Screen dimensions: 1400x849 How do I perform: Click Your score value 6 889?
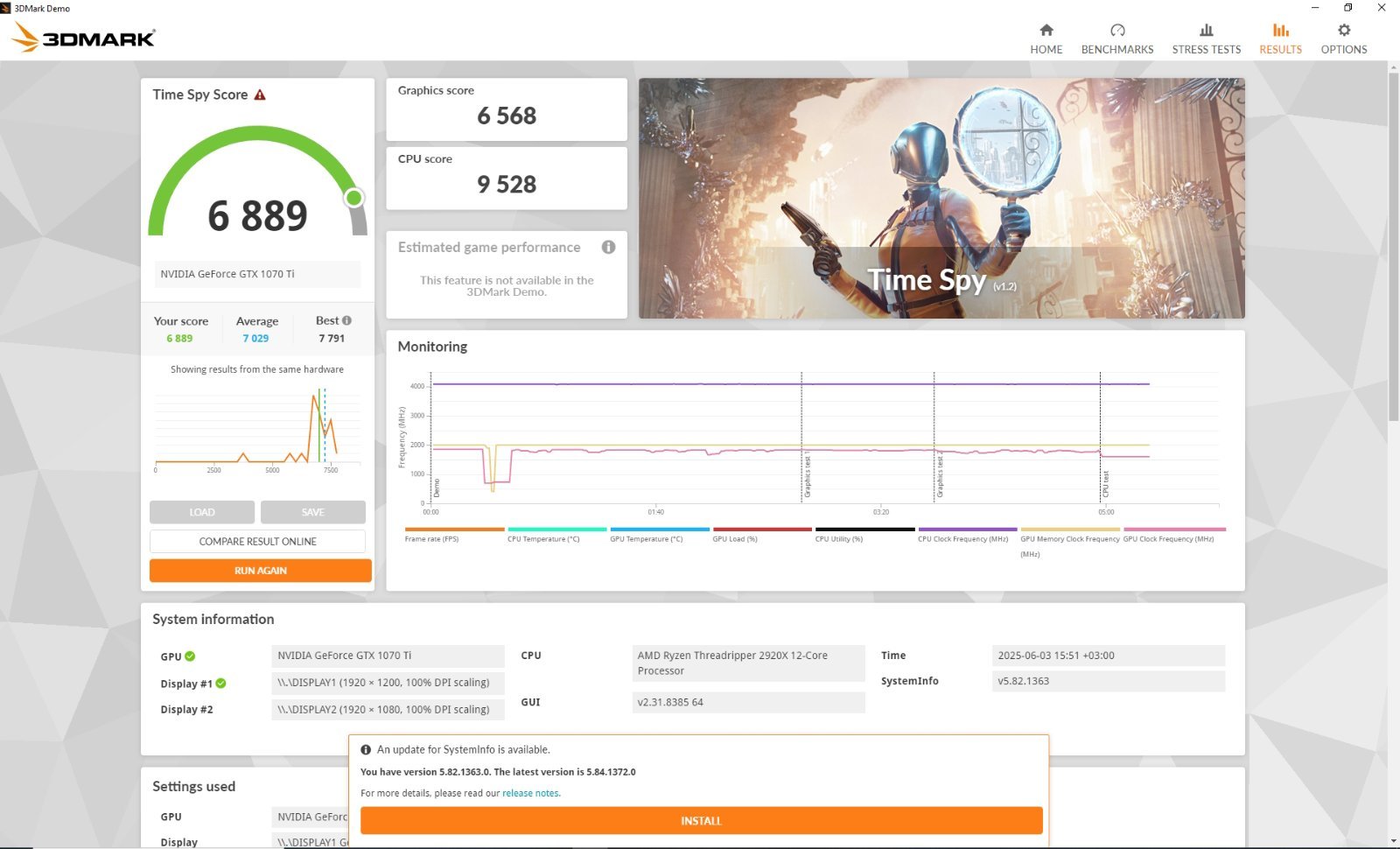click(x=179, y=338)
